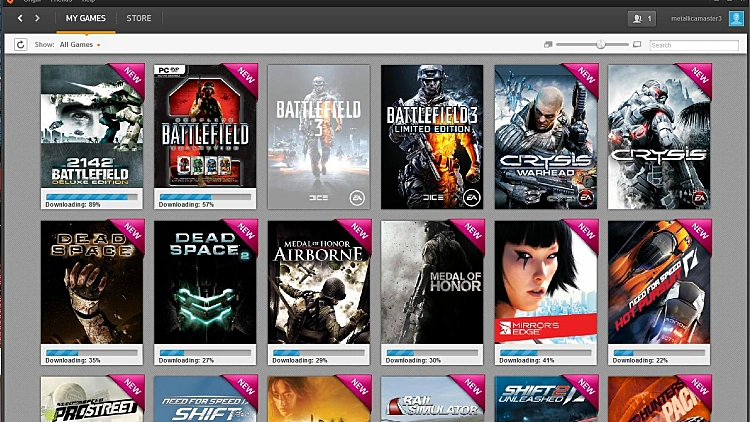Click the large thumbnails size icon

coord(637,45)
